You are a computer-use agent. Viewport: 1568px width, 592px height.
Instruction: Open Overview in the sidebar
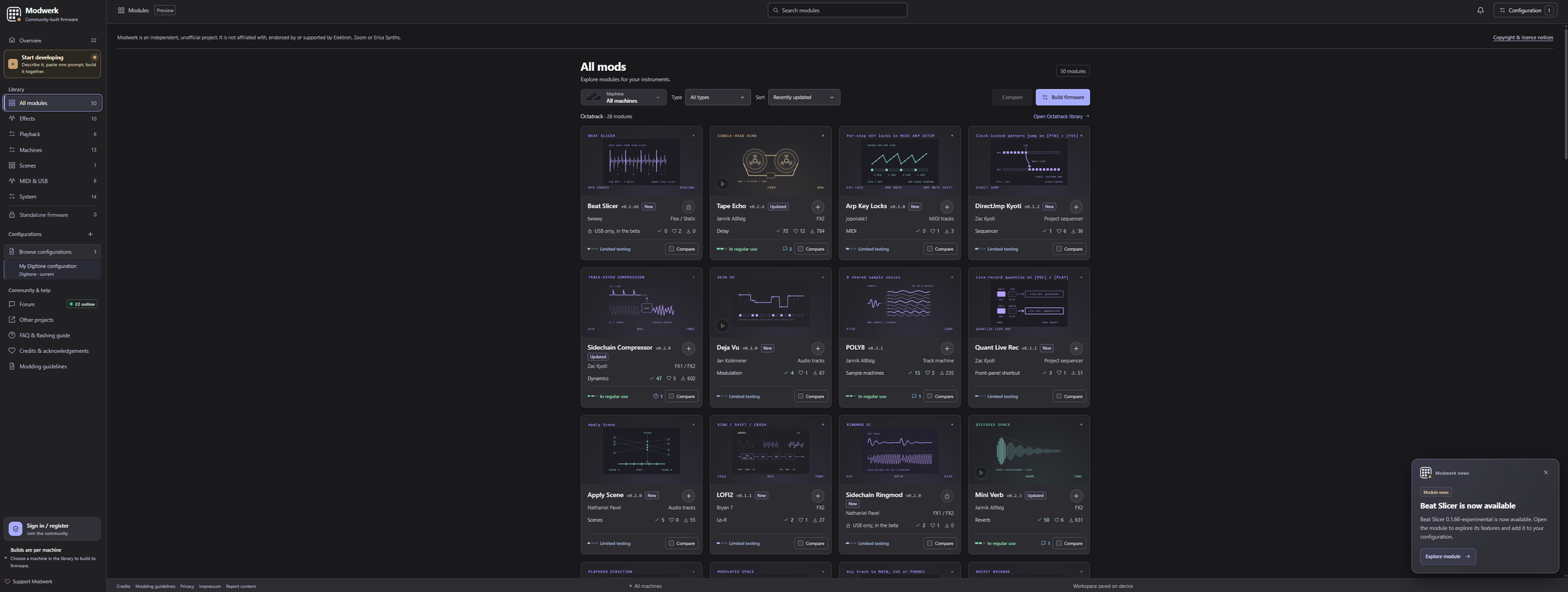click(x=53, y=40)
